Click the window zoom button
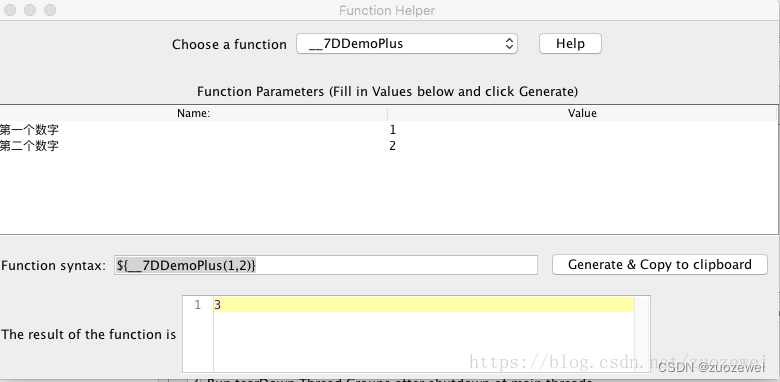Screen dimensions: 780x382 click(x=50, y=10)
